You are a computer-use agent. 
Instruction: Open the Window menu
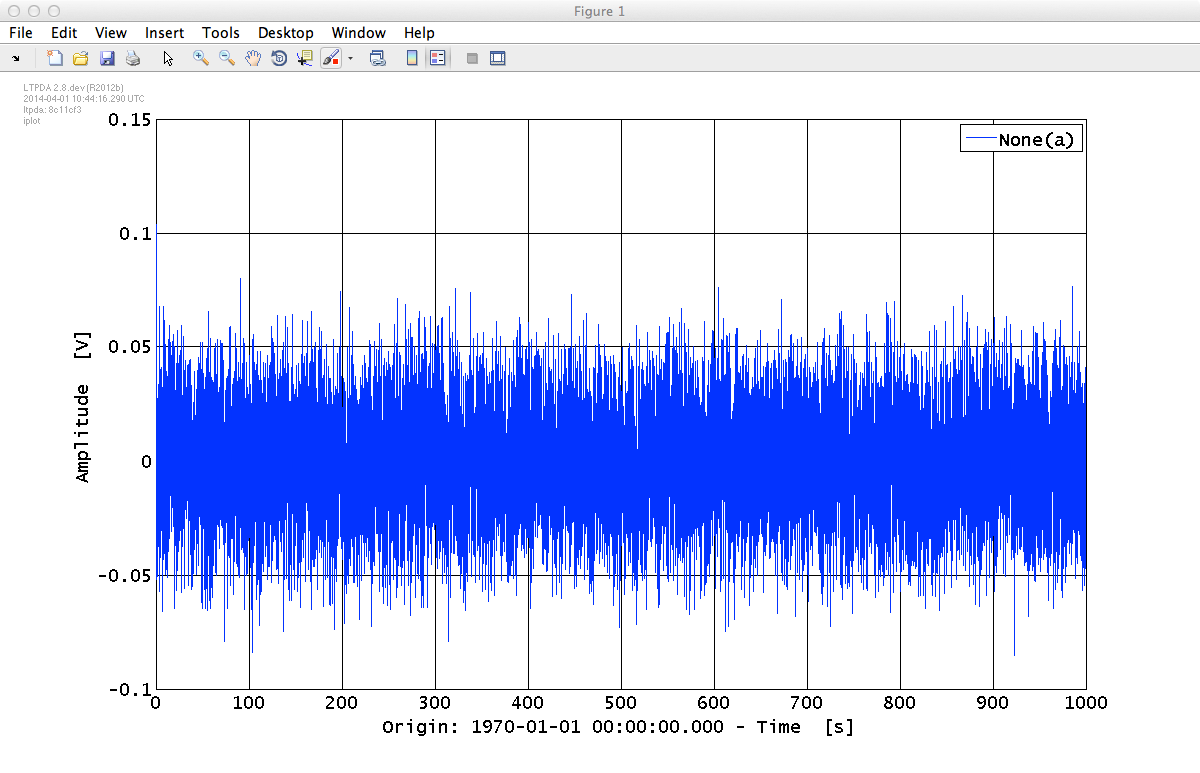(x=359, y=33)
